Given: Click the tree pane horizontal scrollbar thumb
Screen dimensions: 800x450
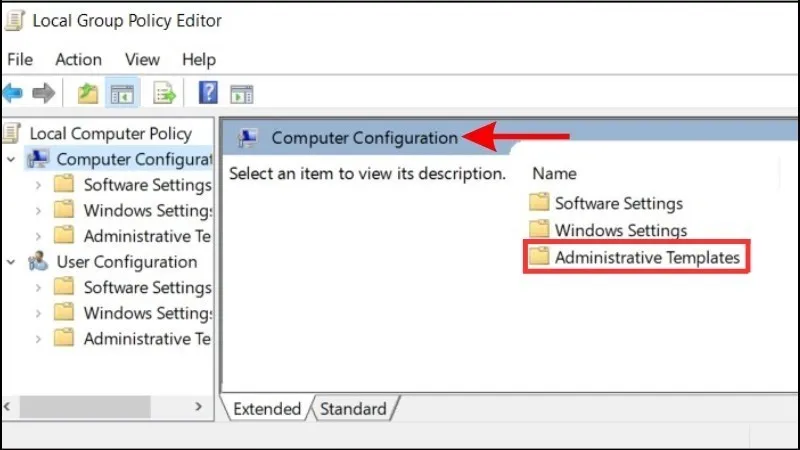Looking at the screenshot, I should 85,407.
